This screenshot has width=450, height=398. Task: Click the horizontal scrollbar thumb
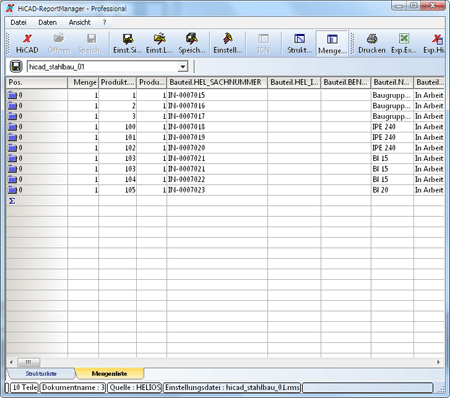[x=29, y=362]
